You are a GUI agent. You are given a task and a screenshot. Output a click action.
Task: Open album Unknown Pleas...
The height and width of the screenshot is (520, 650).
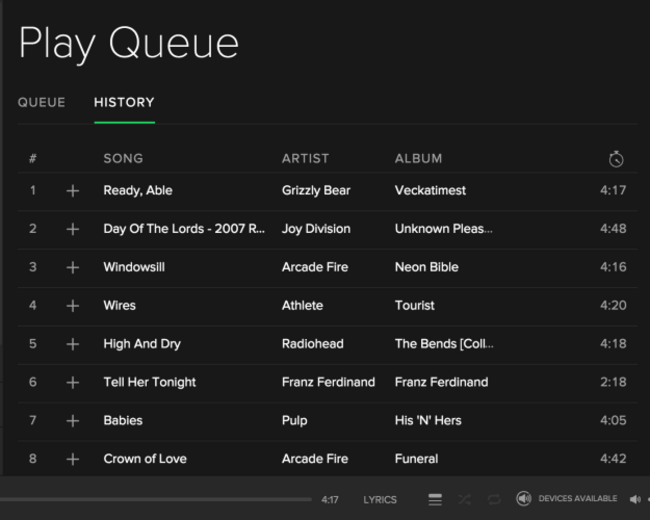pos(444,228)
